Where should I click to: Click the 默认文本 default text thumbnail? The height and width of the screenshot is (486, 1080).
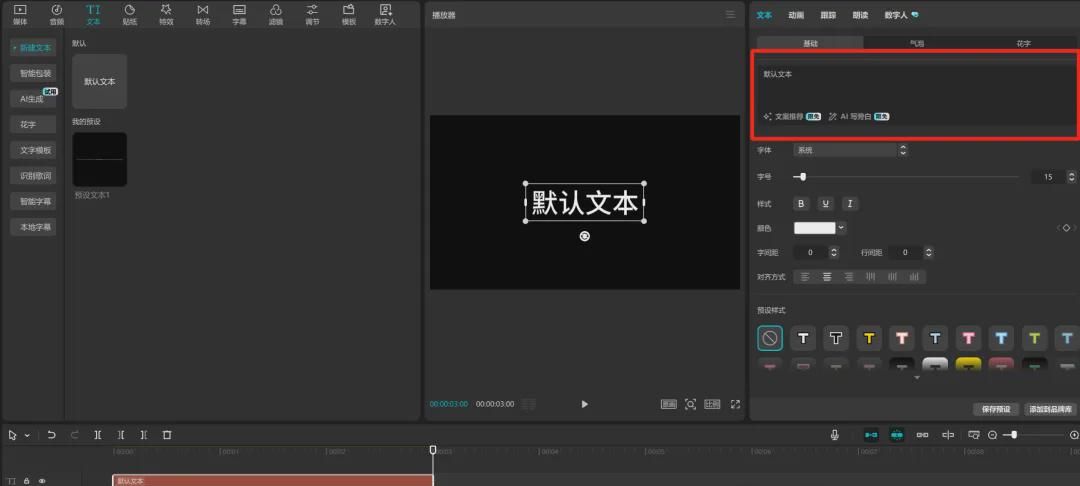tap(99, 81)
